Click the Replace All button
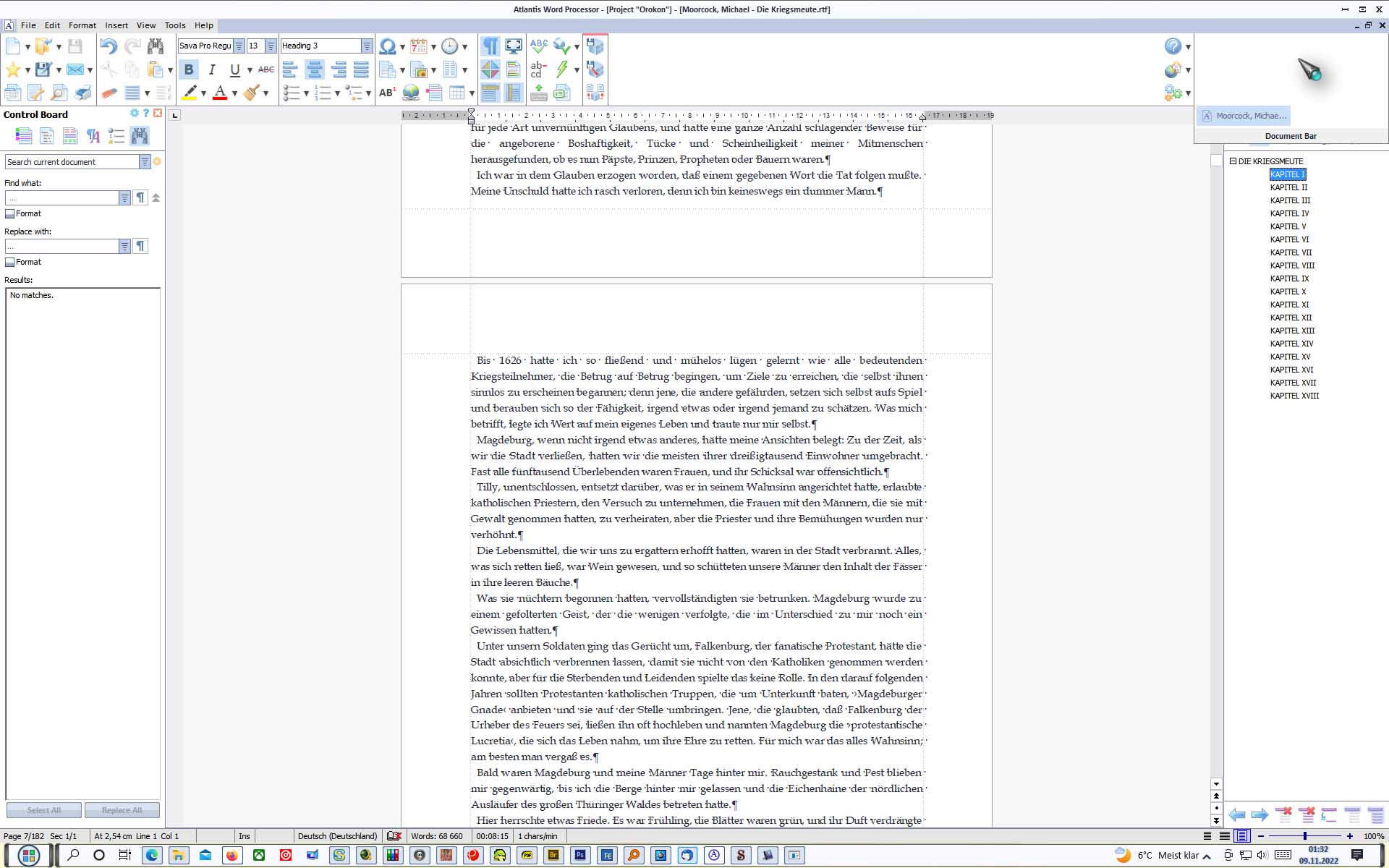The image size is (1389, 868). click(122, 810)
